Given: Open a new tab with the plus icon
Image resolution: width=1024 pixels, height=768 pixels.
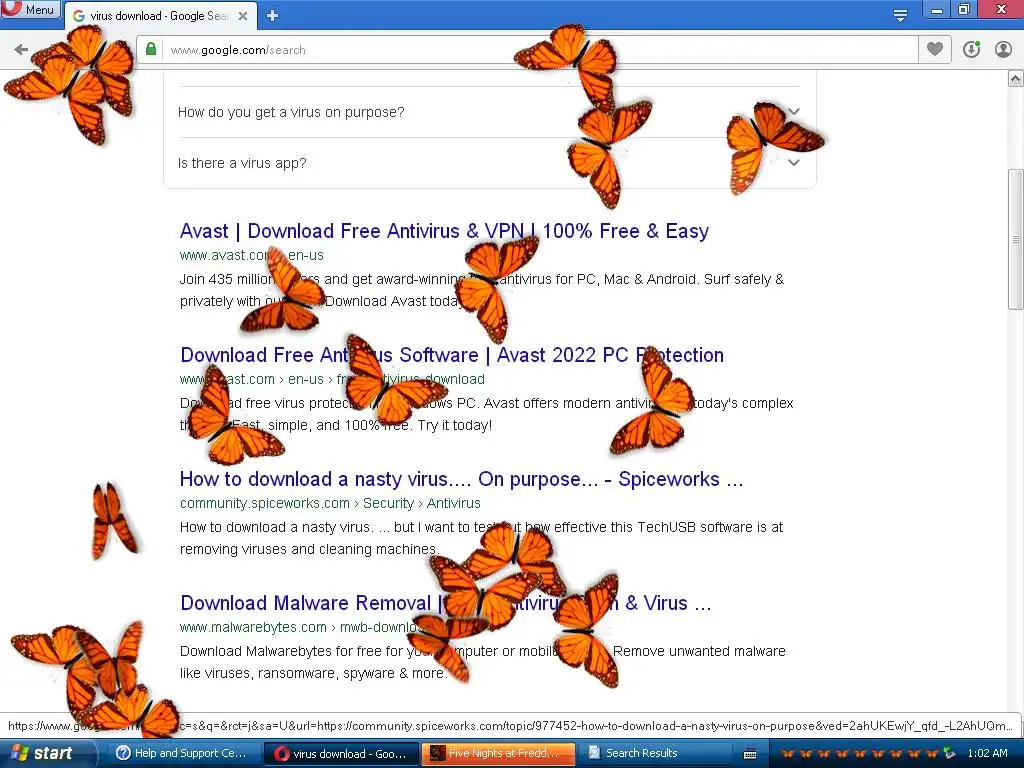Looking at the screenshot, I should click(x=272, y=16).
